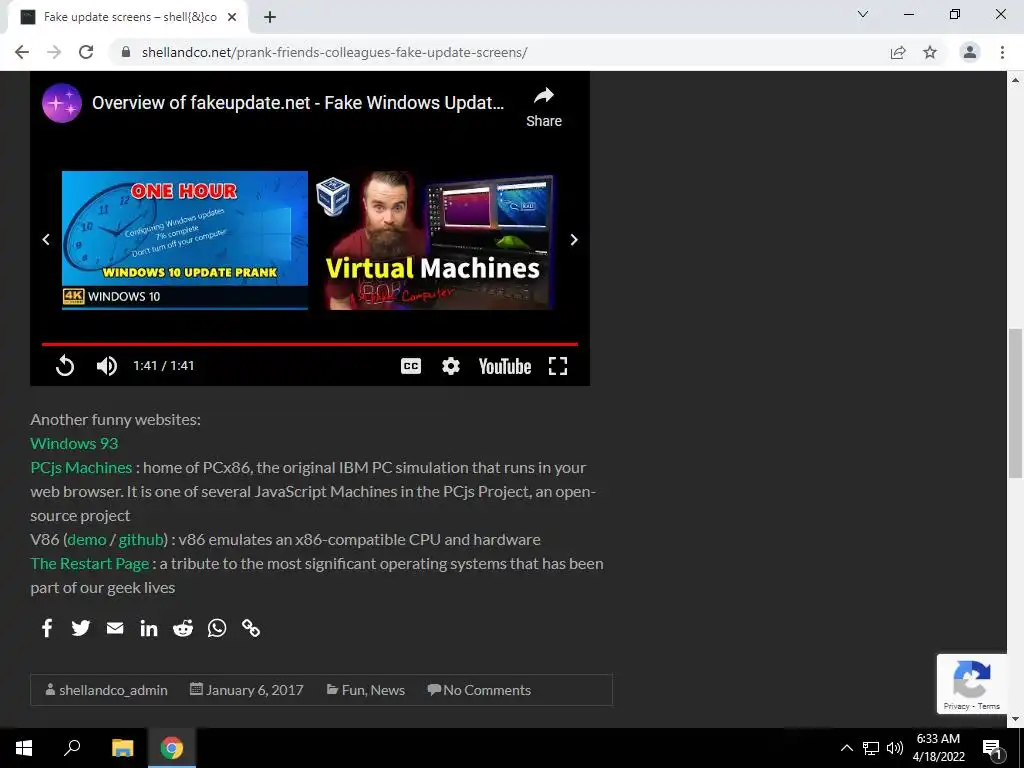Go back in browser
The width and height of the screenshot is (1024, 768).
[22, 52]
